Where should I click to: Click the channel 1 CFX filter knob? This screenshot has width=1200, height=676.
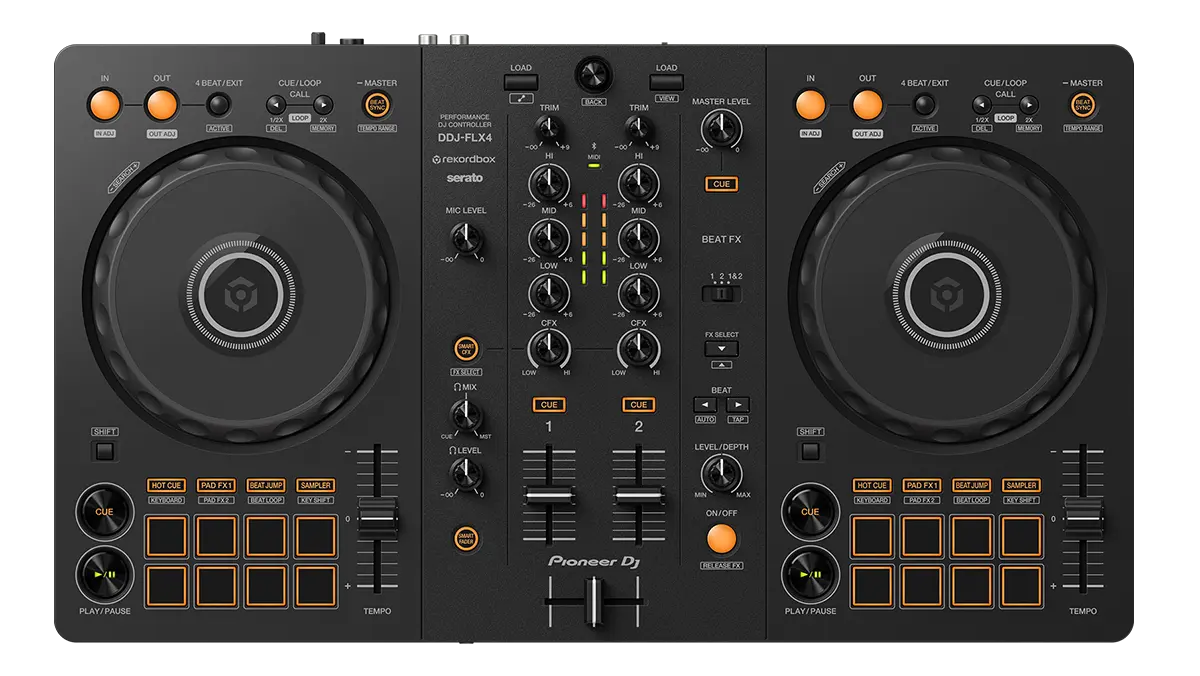[x=548, y=348]
